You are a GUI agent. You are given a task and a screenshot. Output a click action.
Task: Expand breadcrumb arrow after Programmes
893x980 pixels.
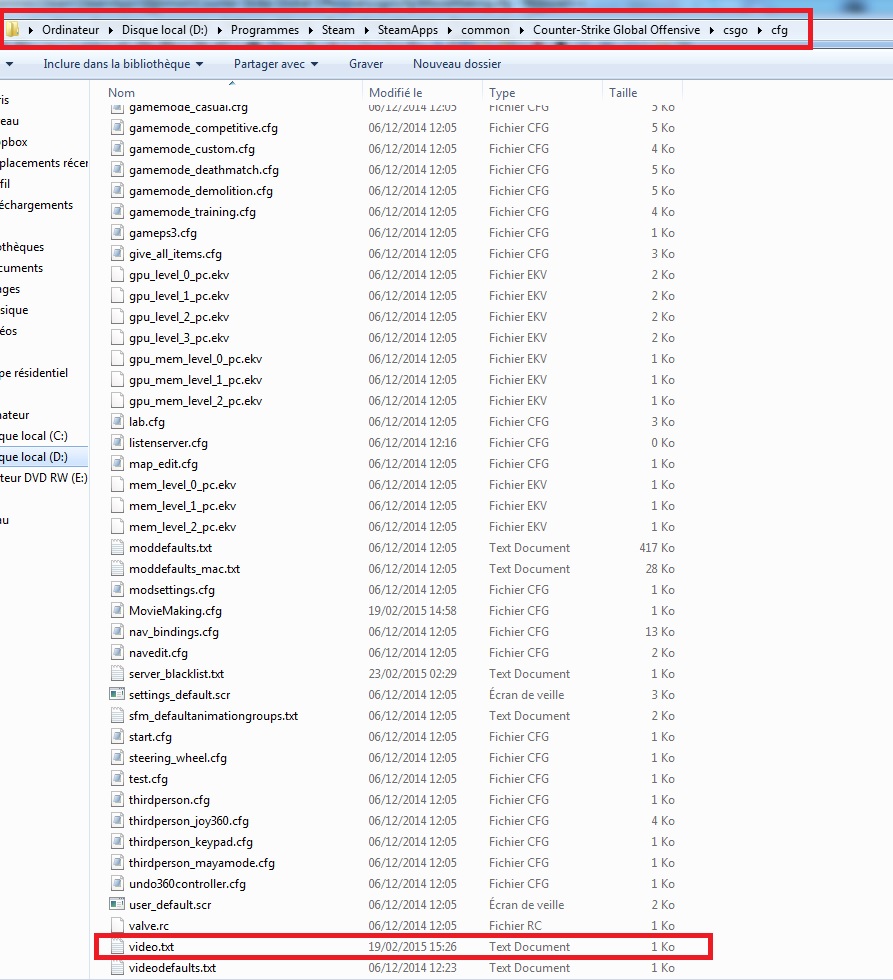[311, 30]
